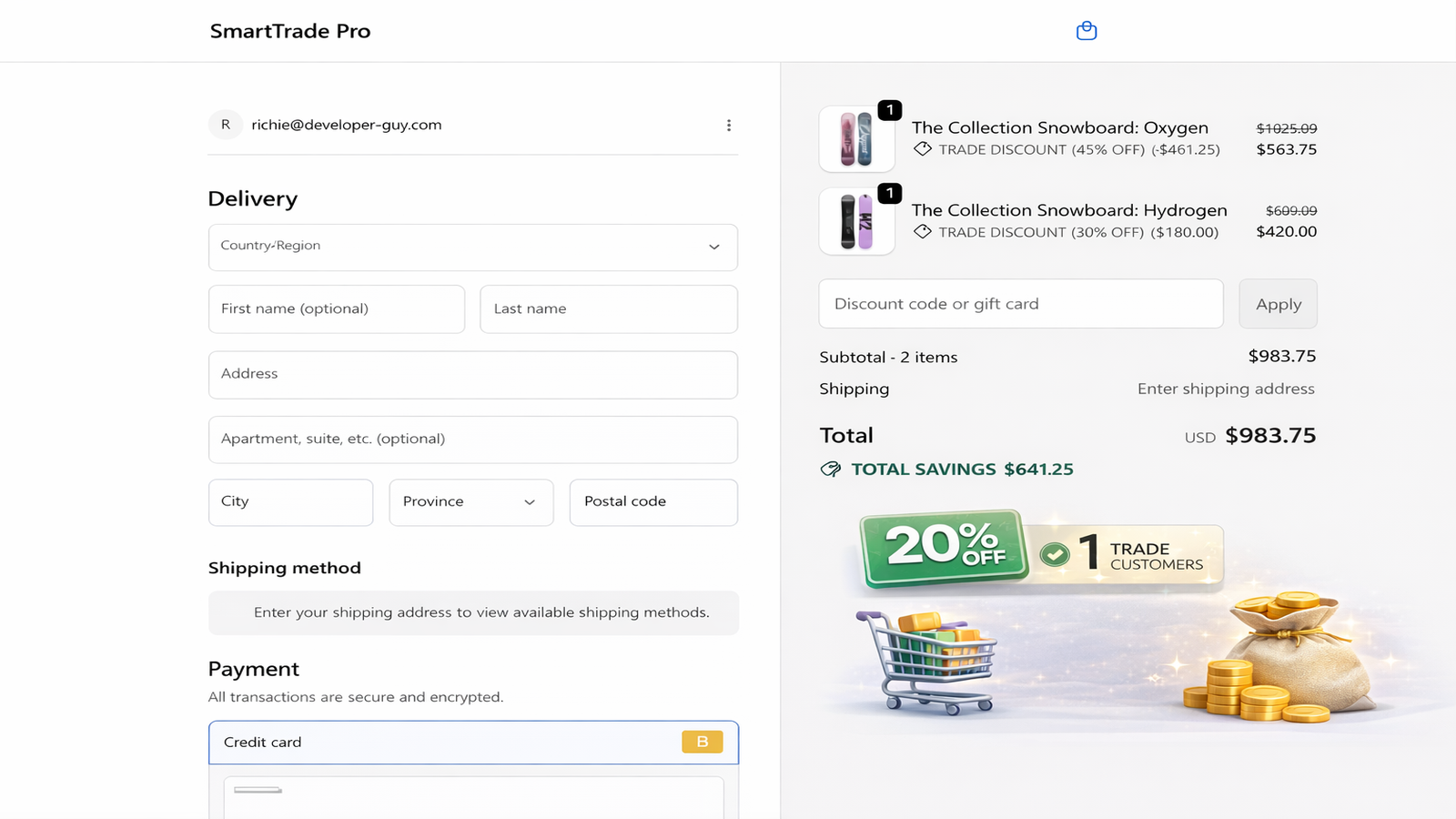Click the tag icon next to TOTAL SAVINGS
1456x819 pixels.
point(831,469)
